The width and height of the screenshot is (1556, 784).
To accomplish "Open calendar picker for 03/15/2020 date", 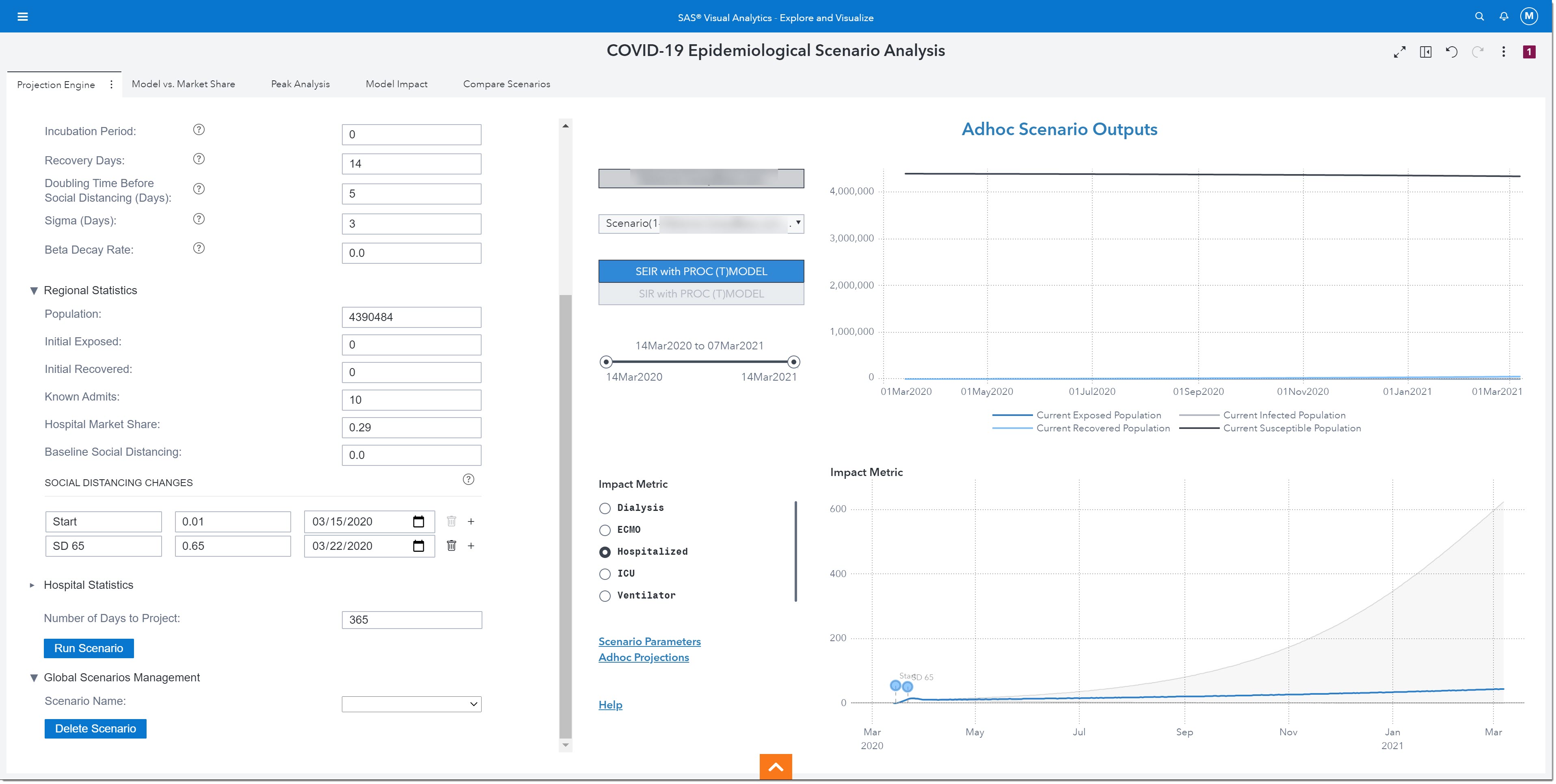I will pyautogui.click(x=418, y=521).
